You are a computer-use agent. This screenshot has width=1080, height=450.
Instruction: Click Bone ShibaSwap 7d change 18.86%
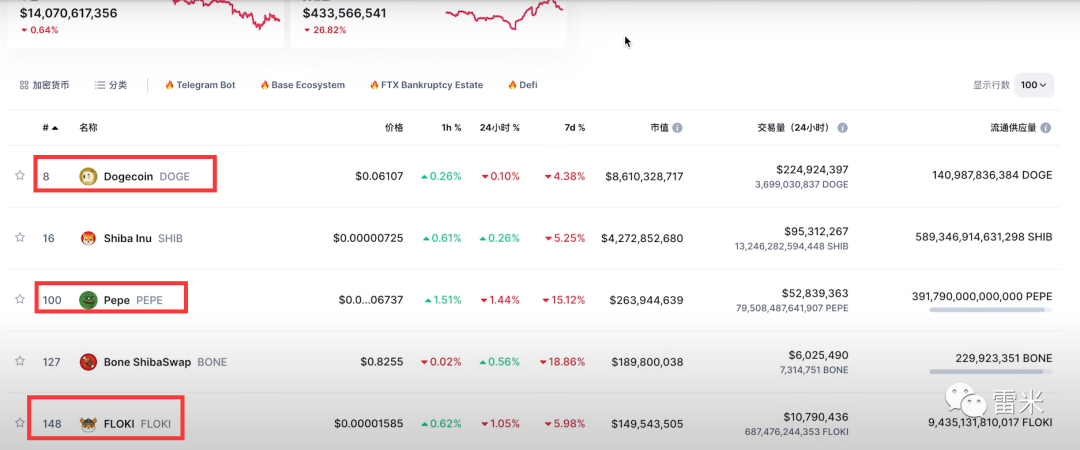point(563,362)
